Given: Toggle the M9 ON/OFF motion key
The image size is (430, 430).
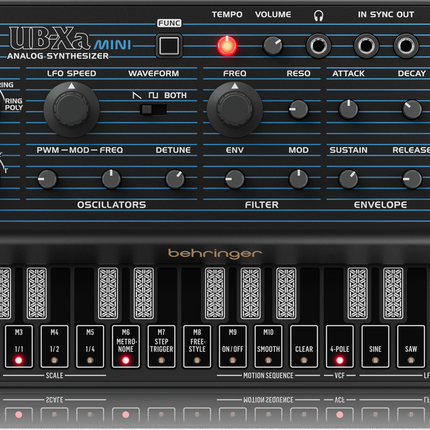Looking at the screenshot, I should coord(233,346).
